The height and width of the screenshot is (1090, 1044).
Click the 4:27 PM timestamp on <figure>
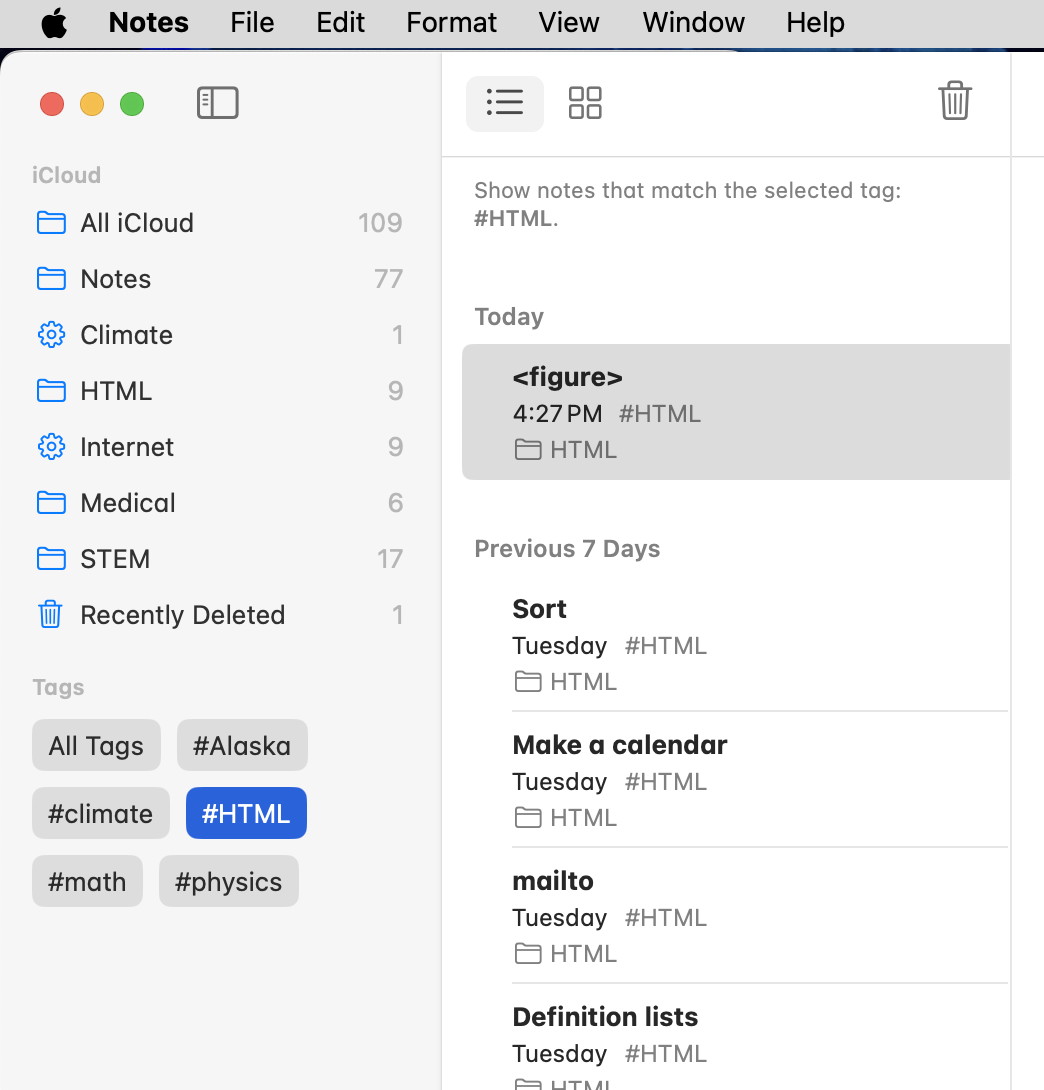coord(557,414)
